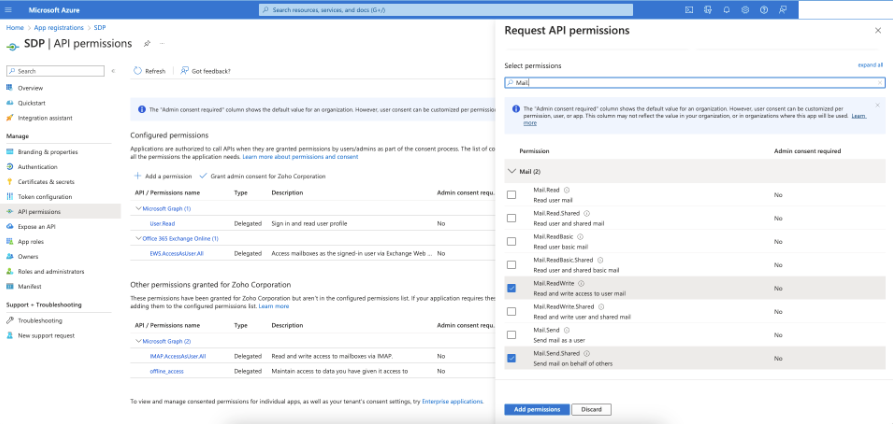
Task: Collapse the Mail (2) permission group
Action: 512,172
